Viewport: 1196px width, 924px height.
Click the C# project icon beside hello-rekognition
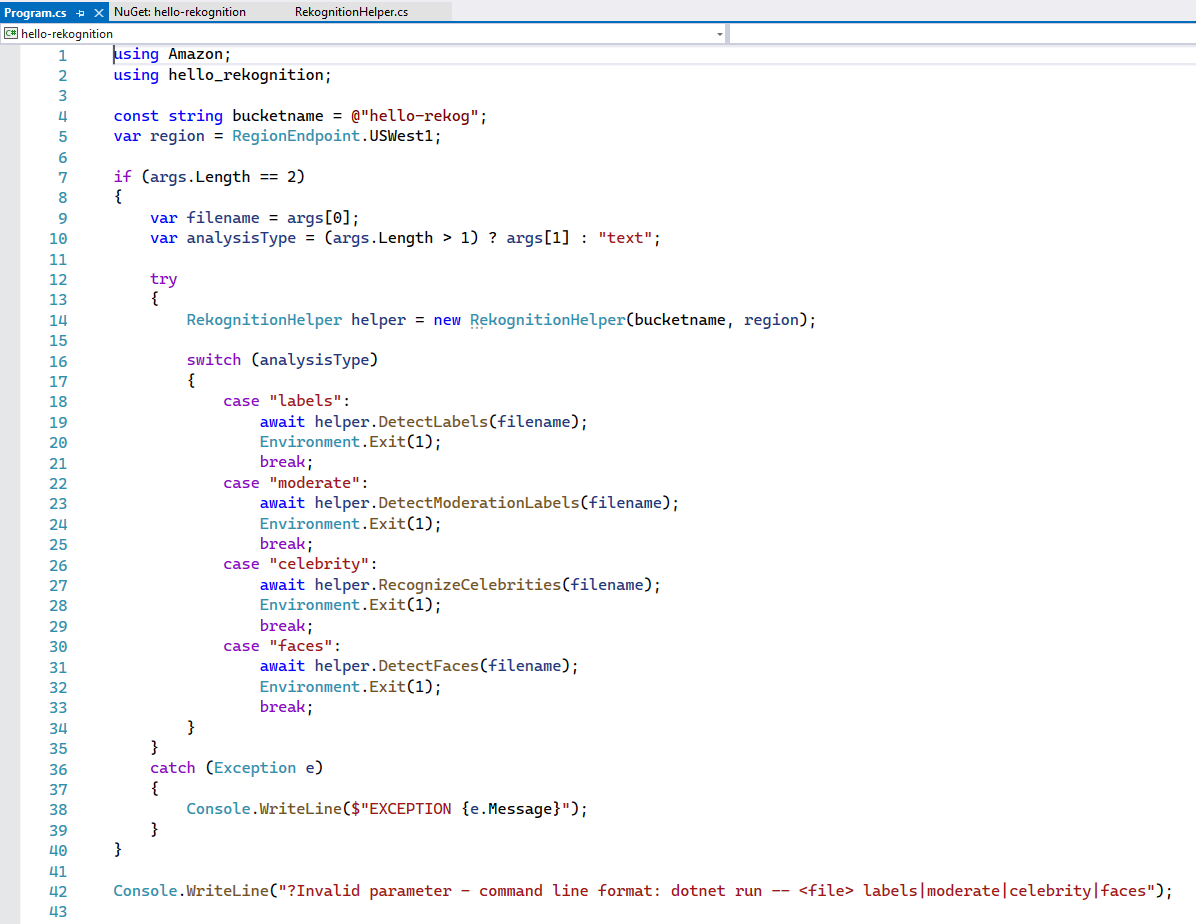point(11,34)
